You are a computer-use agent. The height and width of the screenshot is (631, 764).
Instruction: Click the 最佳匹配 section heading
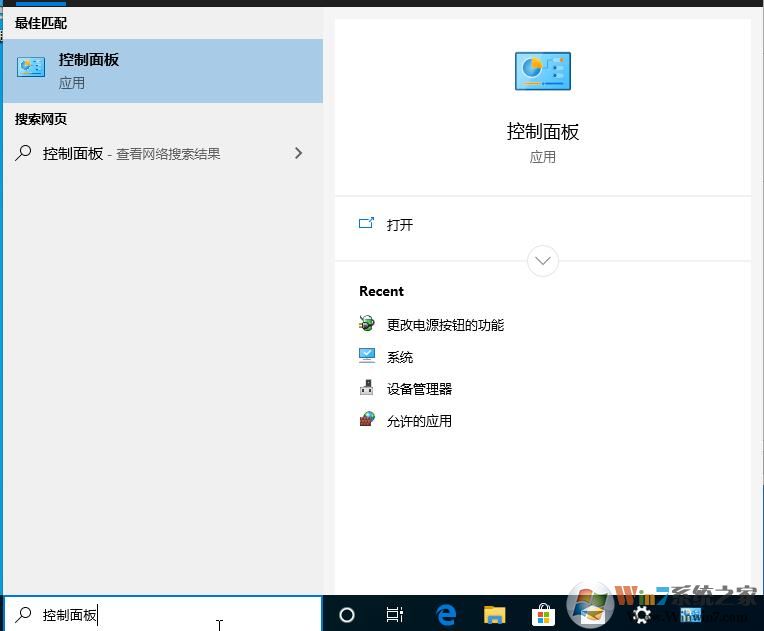pyautogui.click(x=40, y=23)
